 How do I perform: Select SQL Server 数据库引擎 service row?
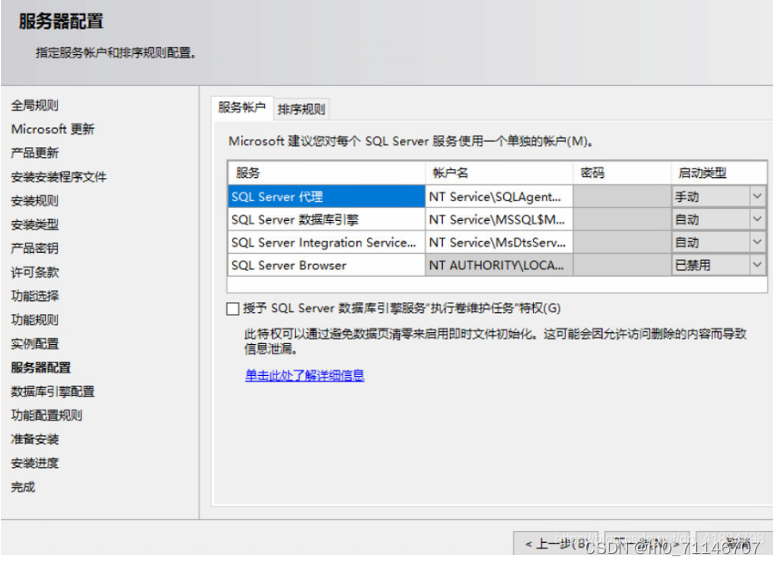(327, 219)
